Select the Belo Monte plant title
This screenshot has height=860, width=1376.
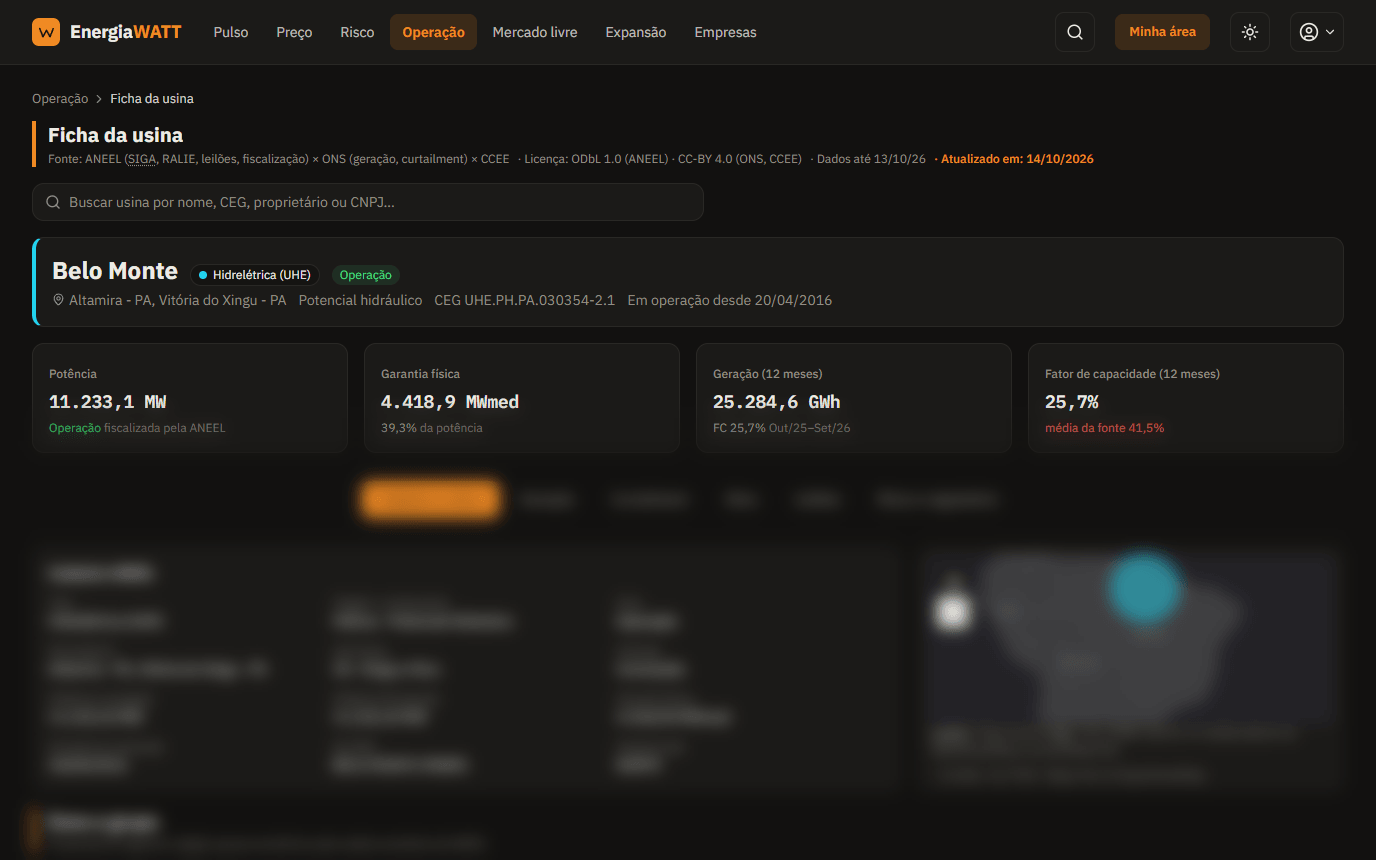pyautogui.click(x=115, y=271)
